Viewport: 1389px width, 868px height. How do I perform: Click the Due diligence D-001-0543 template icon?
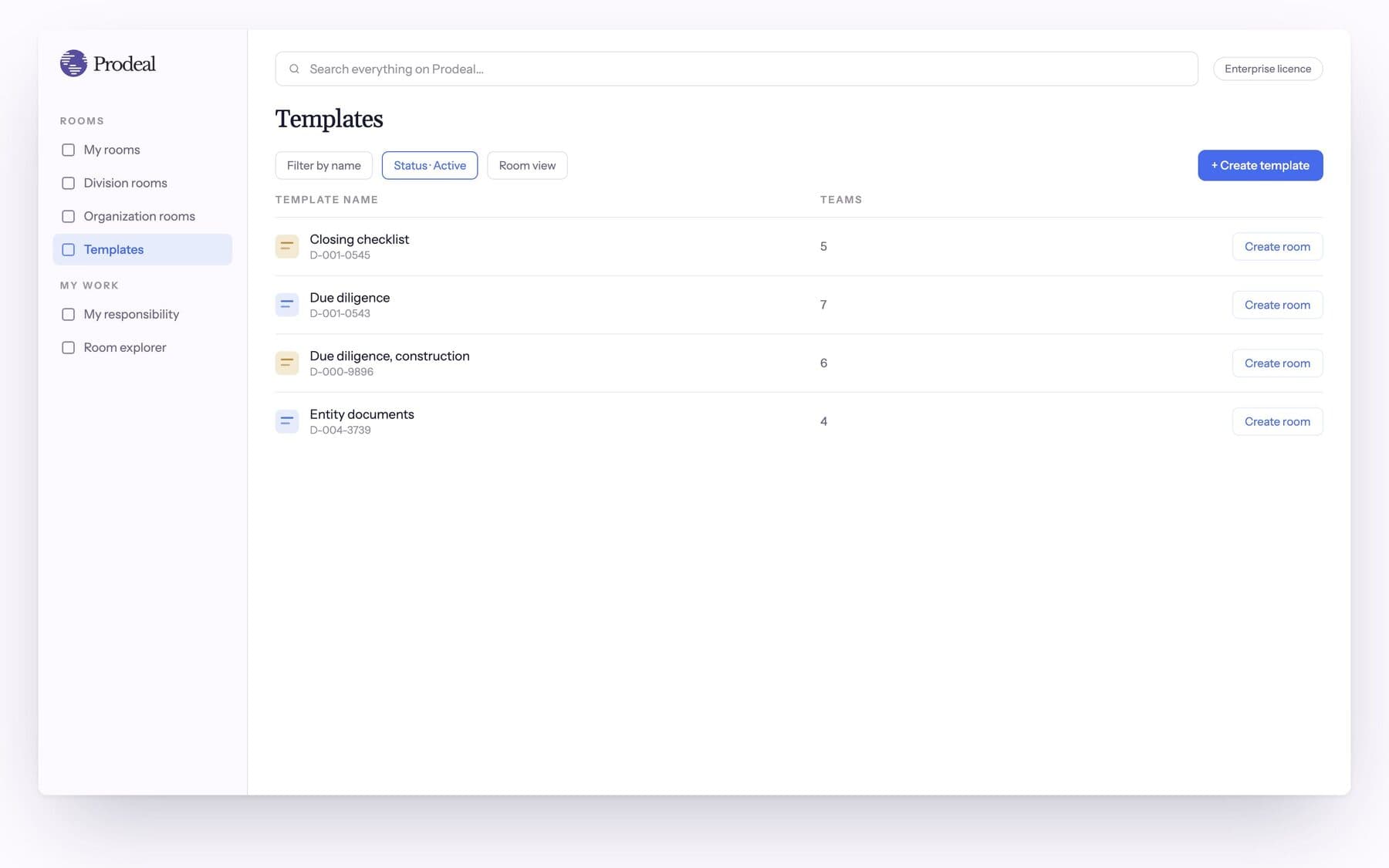287,305
